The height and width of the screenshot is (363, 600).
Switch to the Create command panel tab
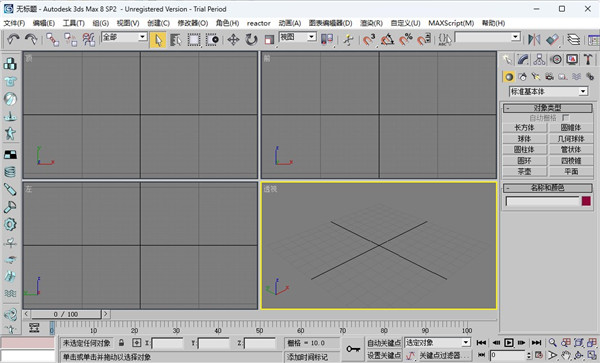click(x=507, y=59)
